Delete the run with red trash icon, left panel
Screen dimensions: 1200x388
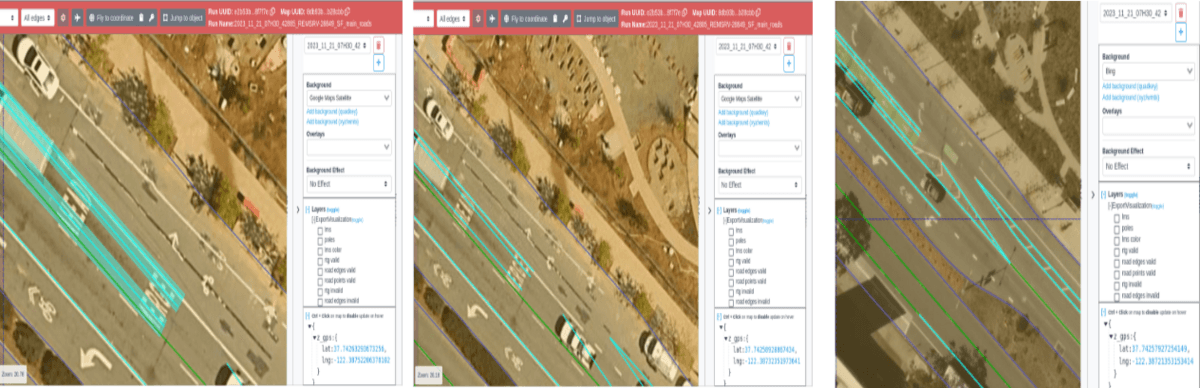point(378,45)
